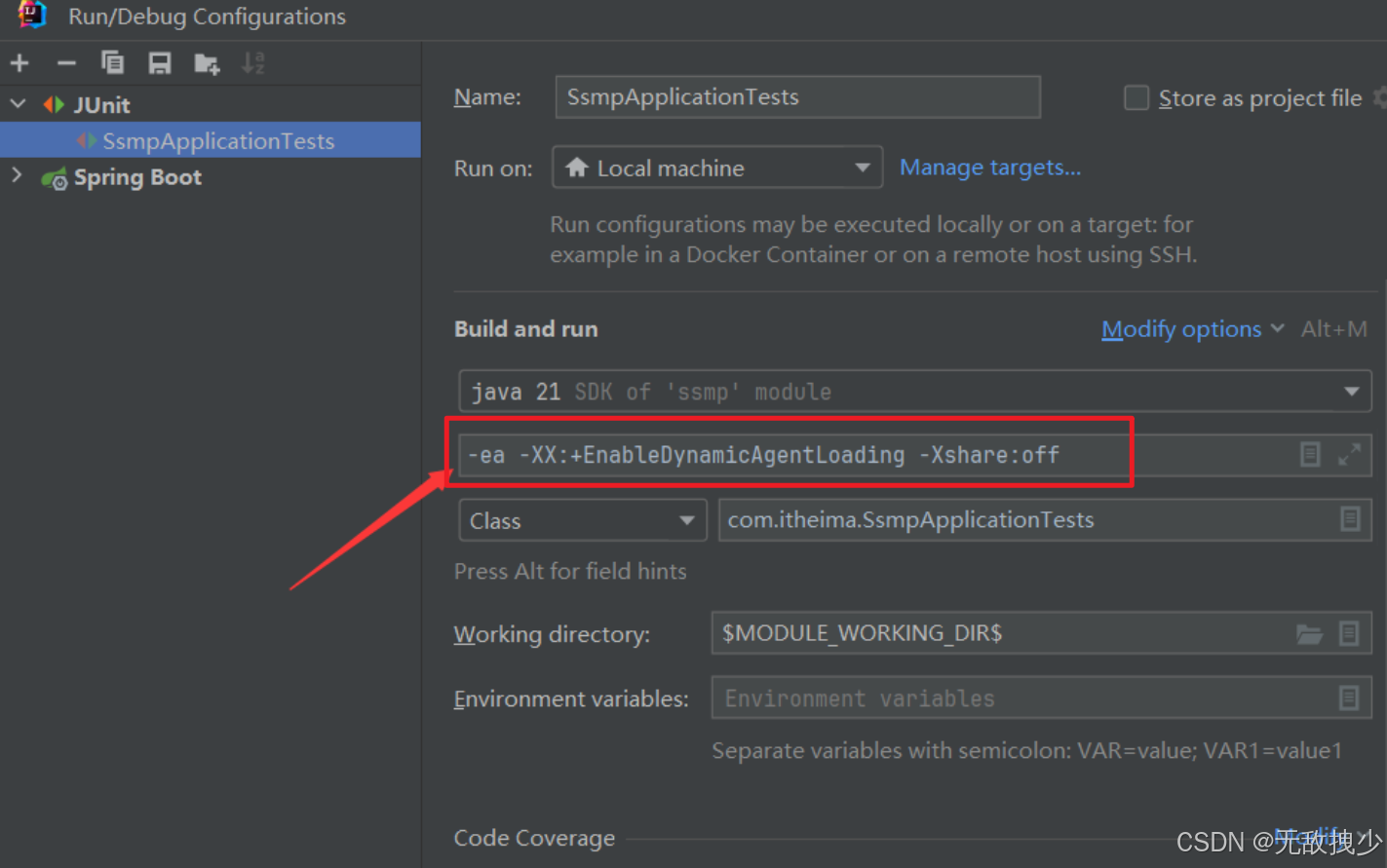Open browse icon next to working directory
Screen dimensions: 1387x868
coord(1310,633)
